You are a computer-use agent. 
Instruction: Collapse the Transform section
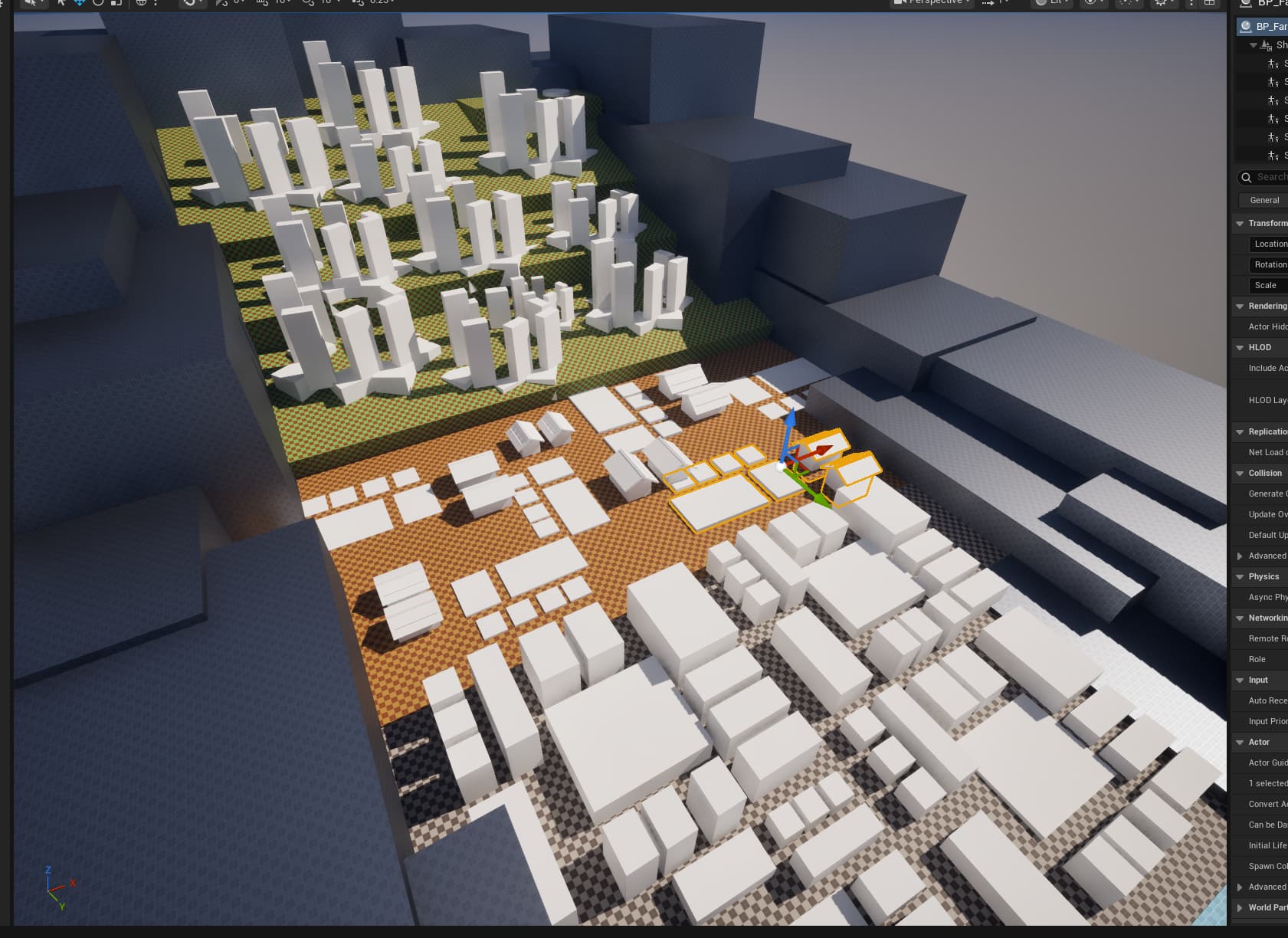click(1240, 223)
